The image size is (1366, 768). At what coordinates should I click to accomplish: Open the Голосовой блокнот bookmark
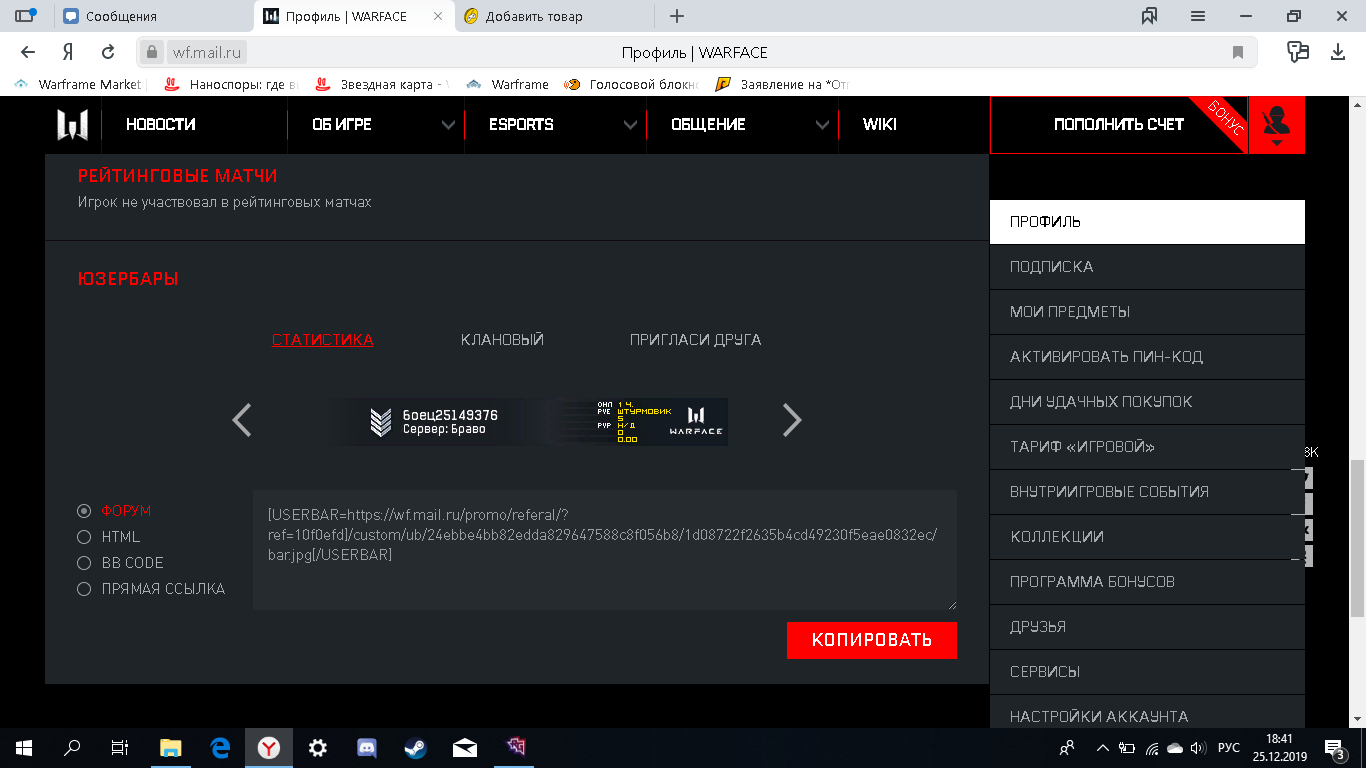(x=632, y=85)
